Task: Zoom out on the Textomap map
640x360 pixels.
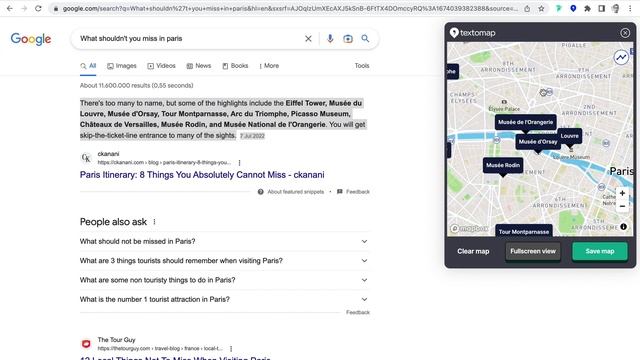Action: pyautogui.click(x=622, y=206)
